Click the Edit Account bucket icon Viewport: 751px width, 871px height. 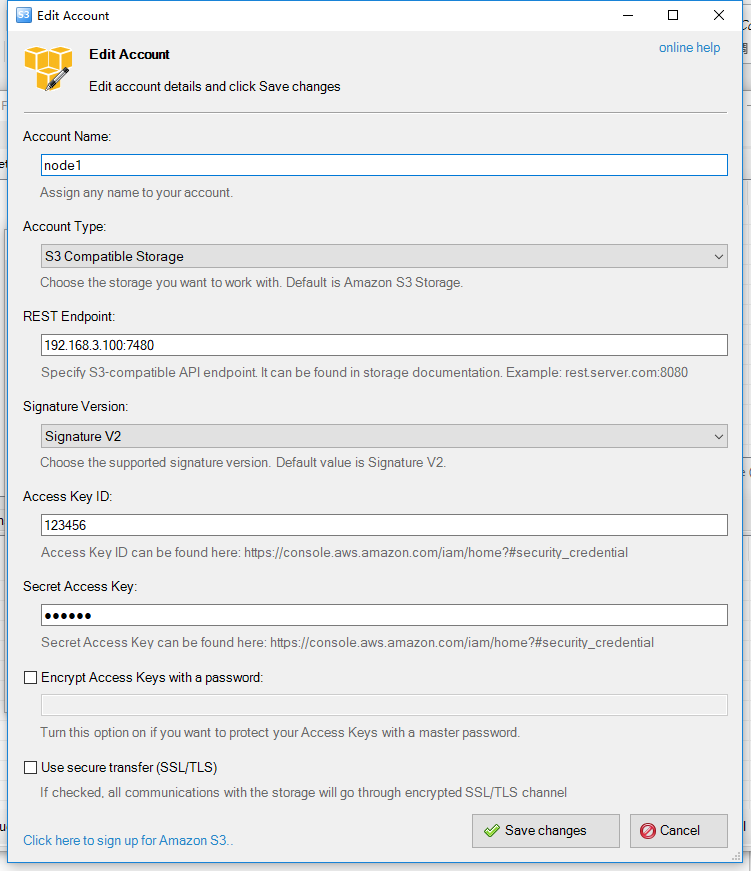point(48,70)
